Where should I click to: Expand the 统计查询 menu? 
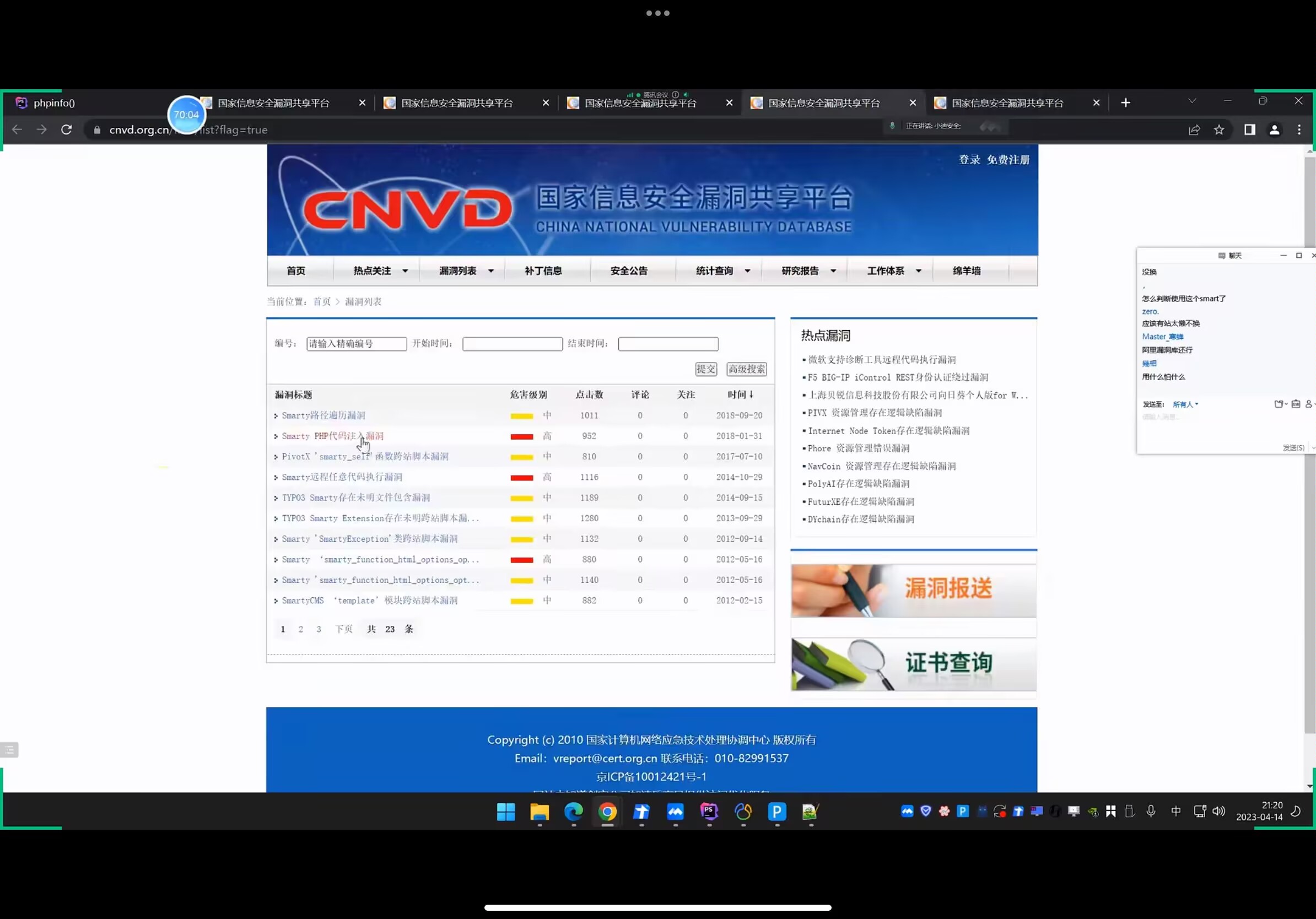(x=723, y=271)
